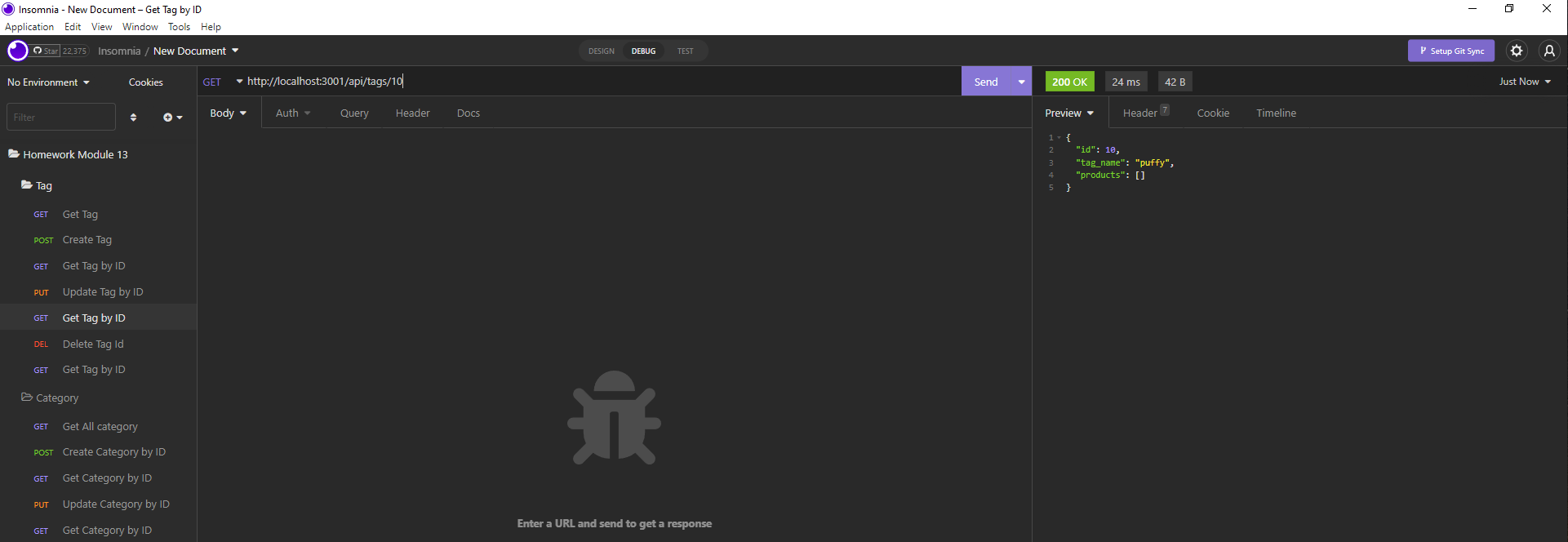Open the Window menu

click(x=140, y=27)
